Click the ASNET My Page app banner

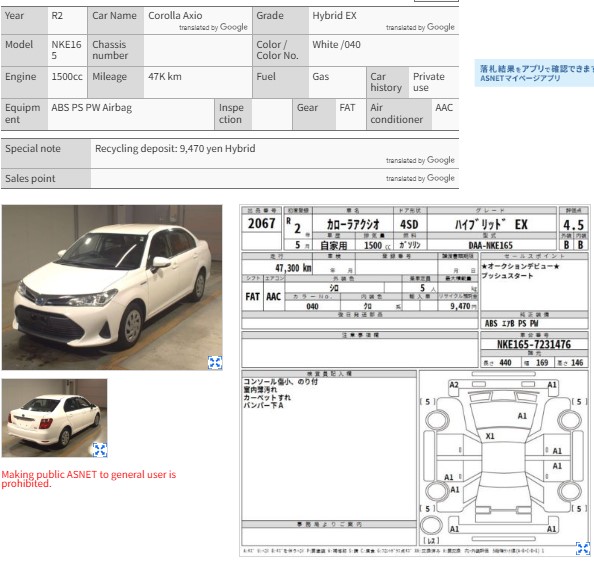point(534,73)
